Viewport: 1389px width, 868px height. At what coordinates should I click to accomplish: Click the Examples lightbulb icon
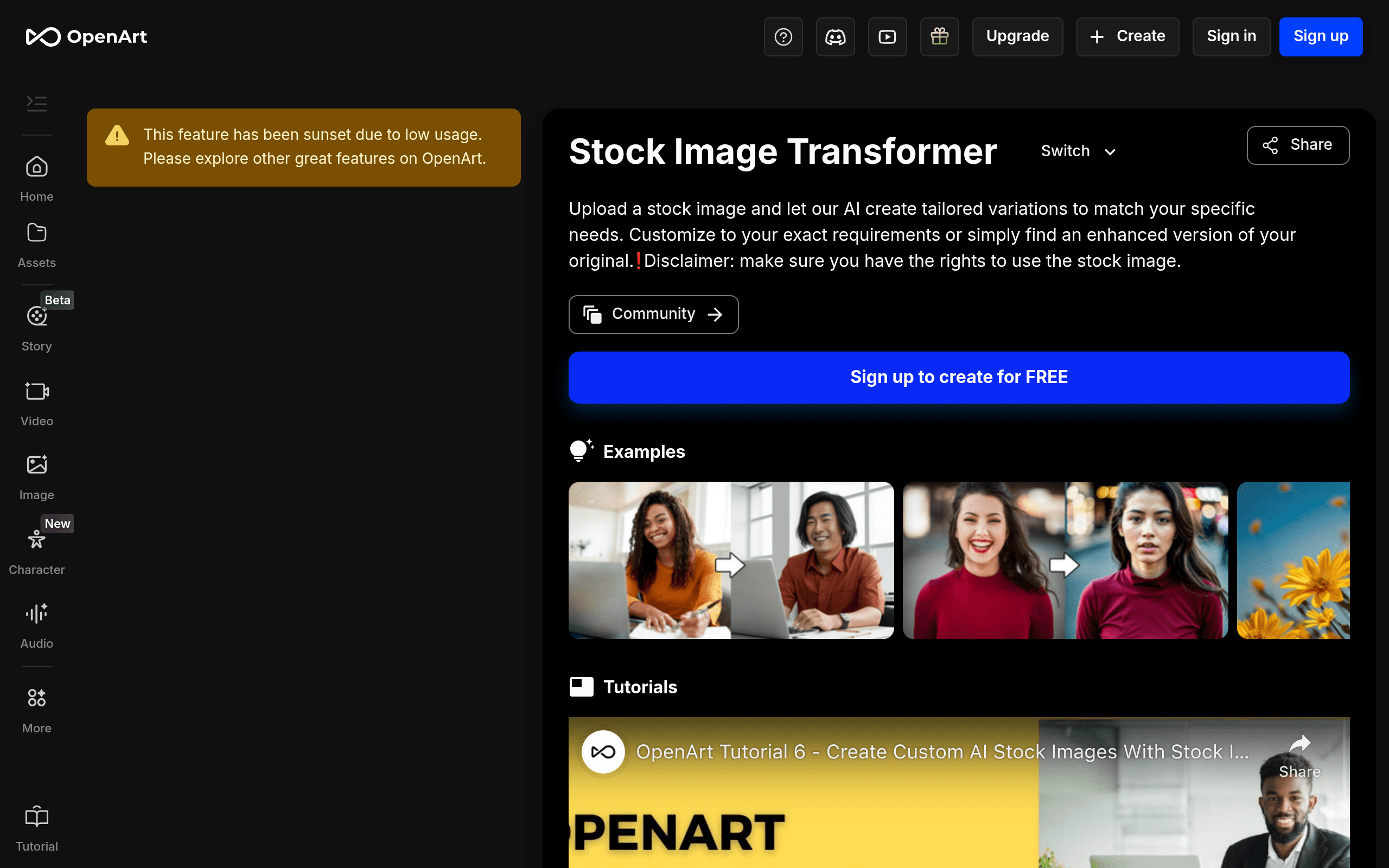[x=582, y=451]
